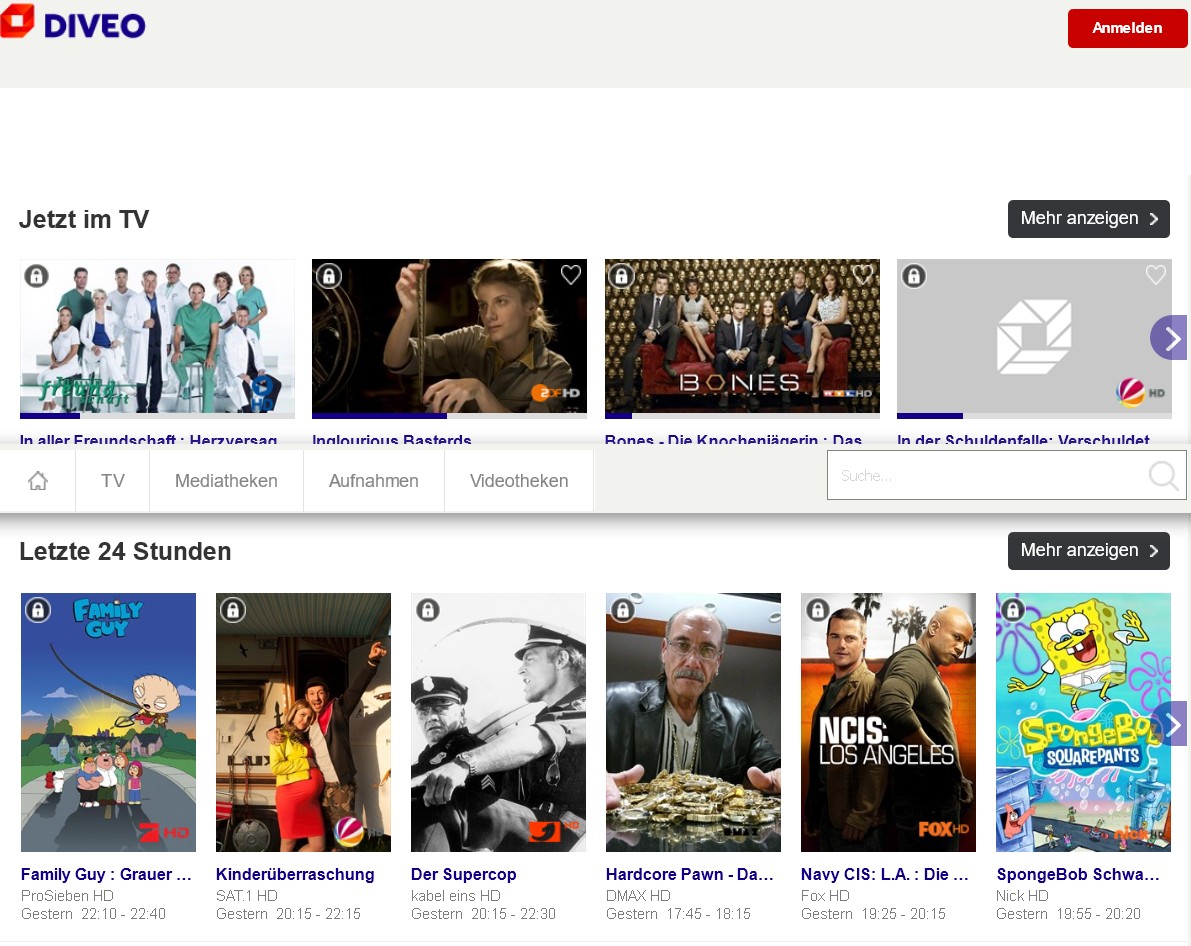
Task: Show next items in Letzte 24 Stunden carousel
Action: tap(1170, 725)
